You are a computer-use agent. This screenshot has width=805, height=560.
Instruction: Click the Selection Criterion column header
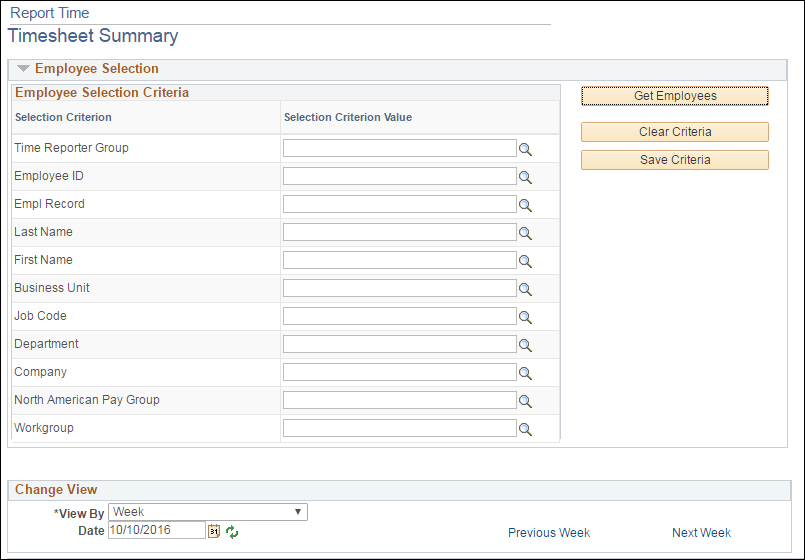(63, 117)
